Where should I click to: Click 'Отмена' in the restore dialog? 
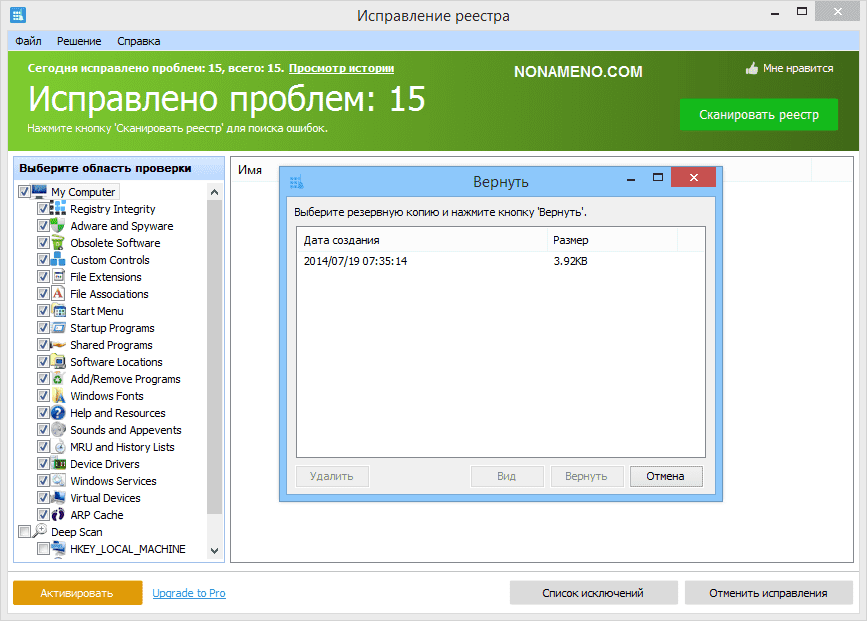(x=665, y=476)
